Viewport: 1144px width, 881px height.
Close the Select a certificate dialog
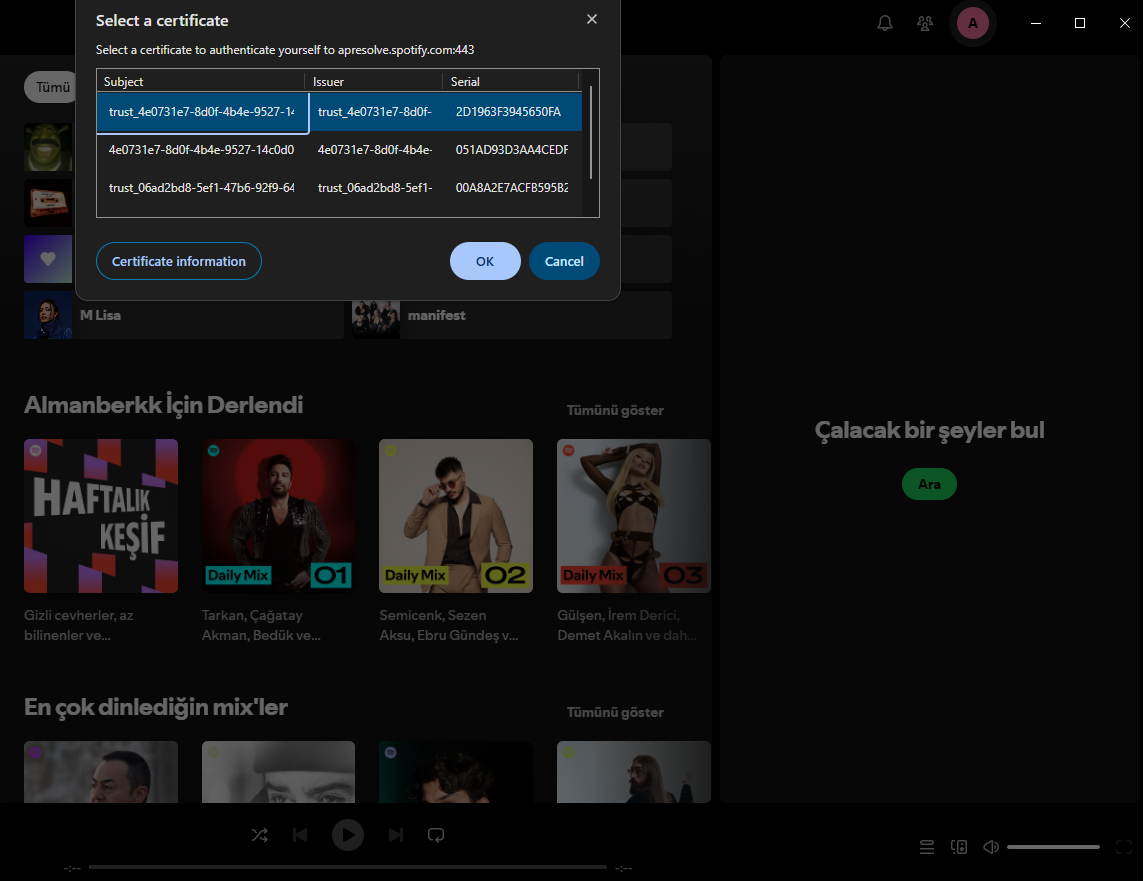tap(592, 19)
